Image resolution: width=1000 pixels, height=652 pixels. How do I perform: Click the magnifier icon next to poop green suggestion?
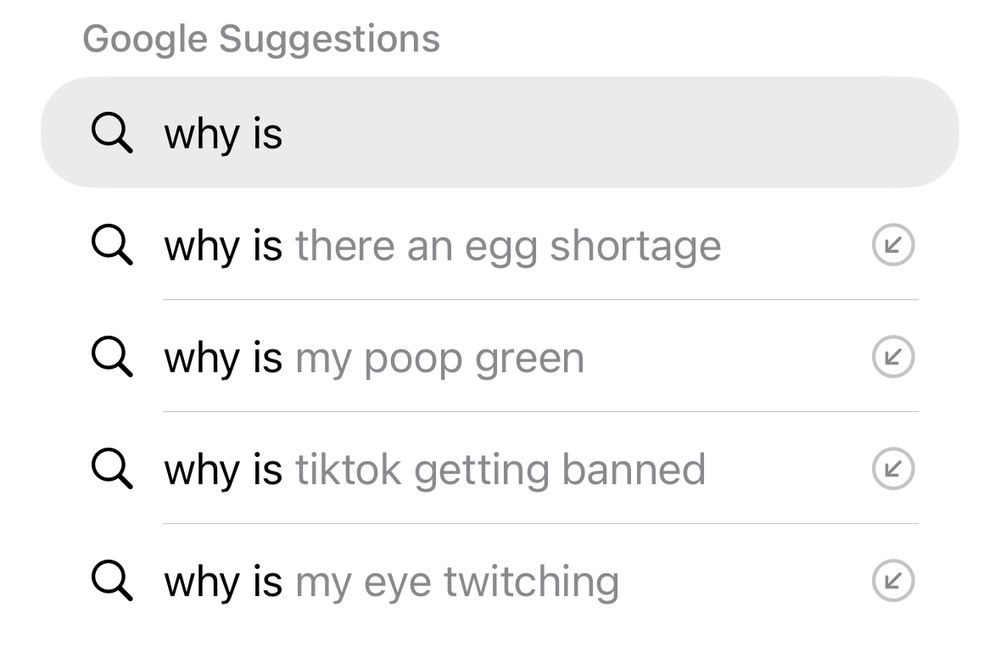point(112,357)
